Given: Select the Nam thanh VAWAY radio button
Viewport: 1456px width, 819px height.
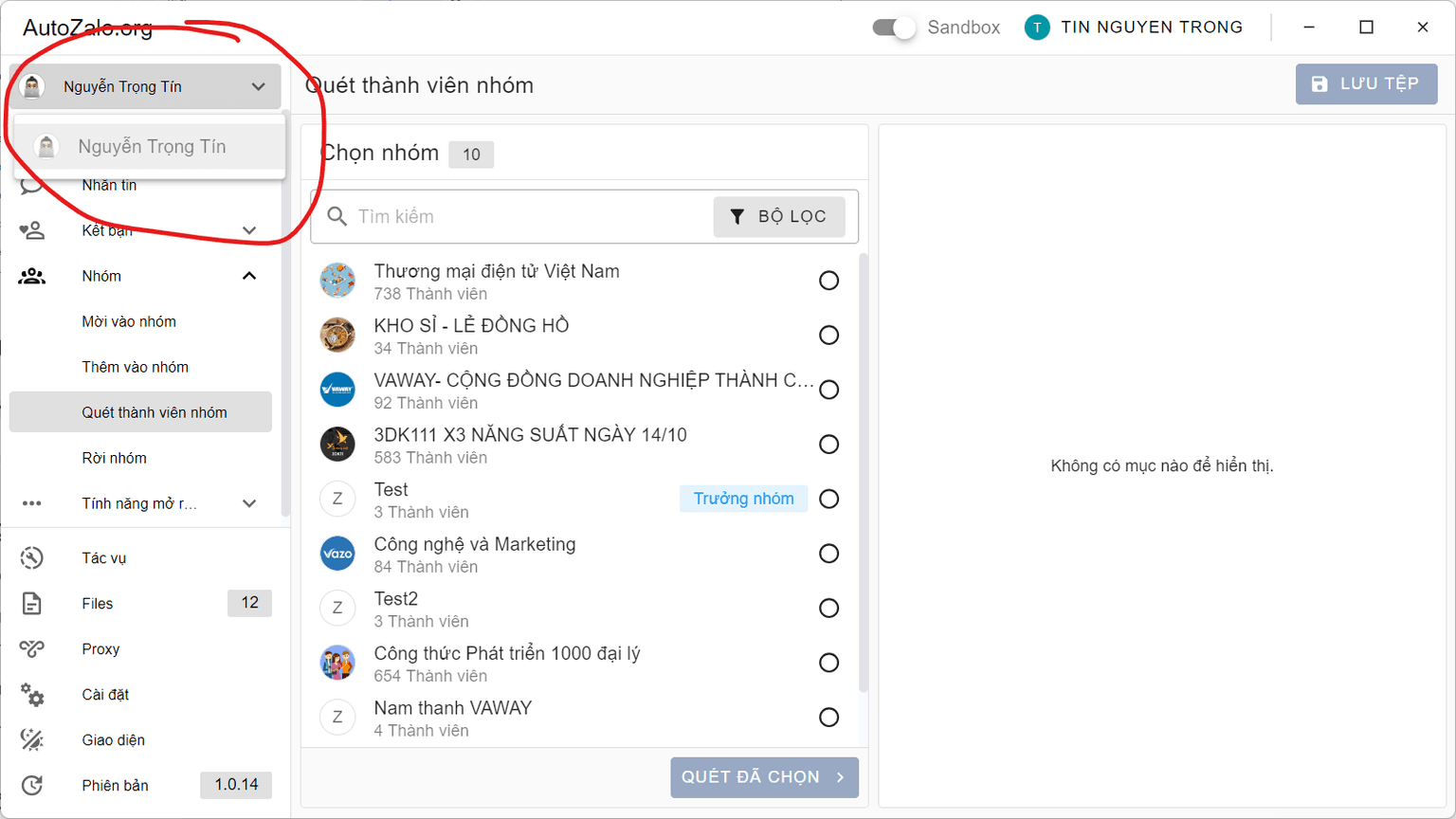Looking at the screenshot, I should pos(828,718).
